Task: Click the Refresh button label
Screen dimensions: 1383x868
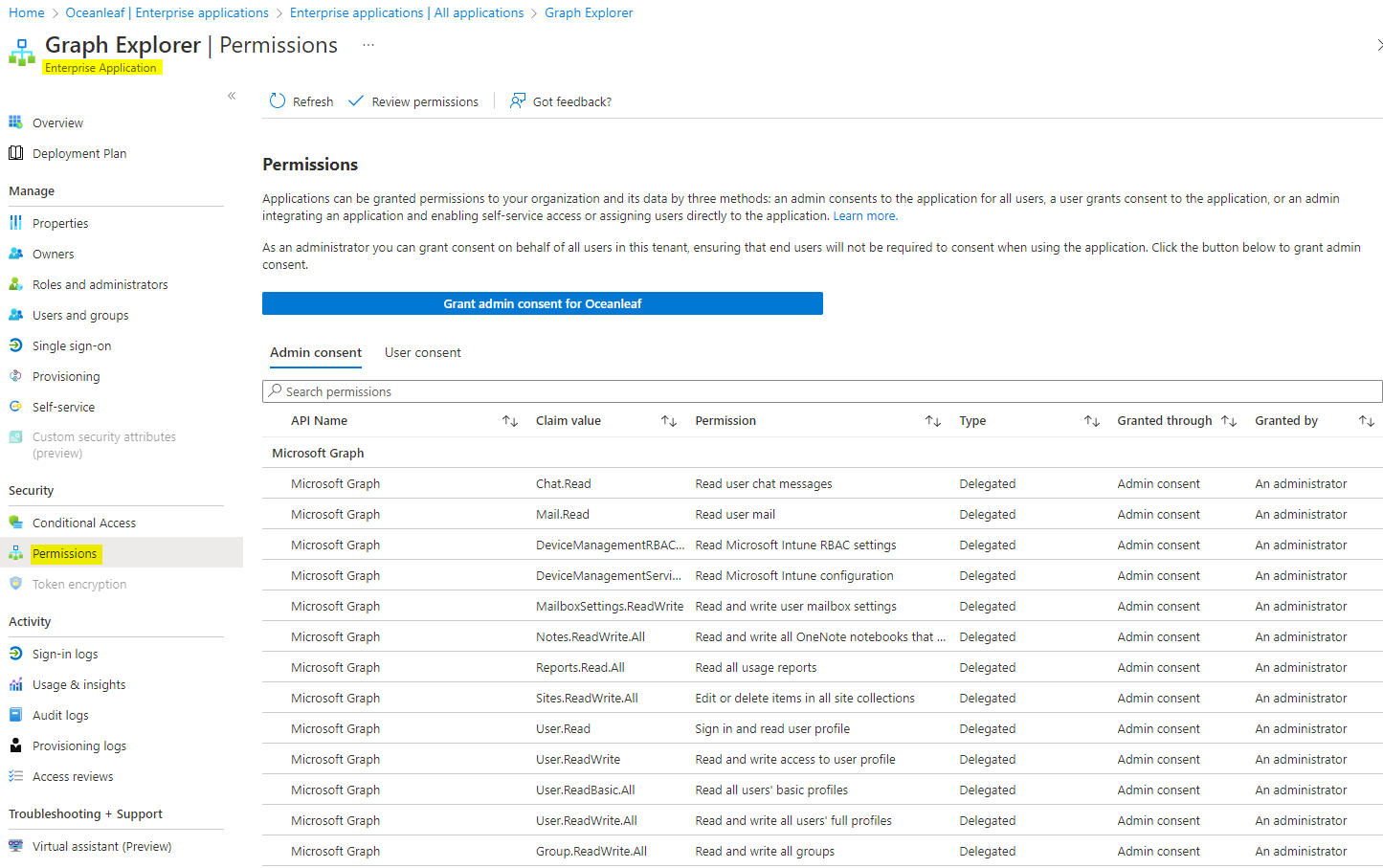Action: pos(313,101)
